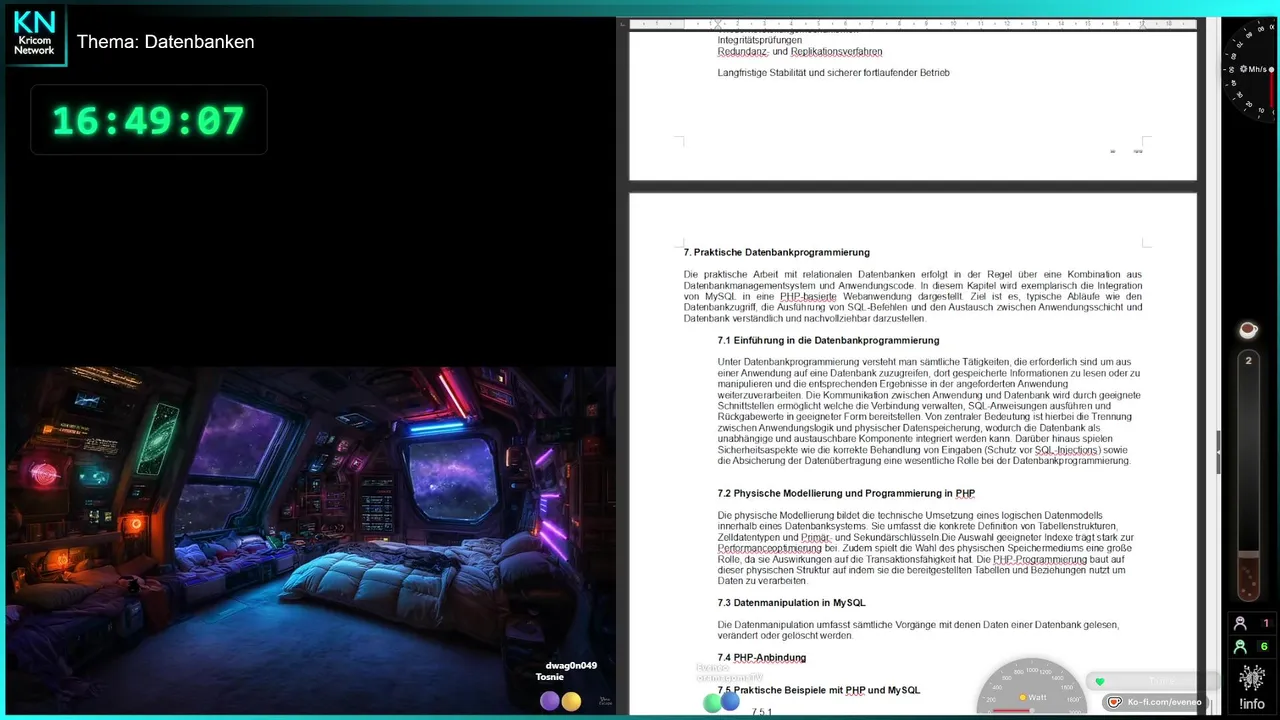Click heading 7.4 PHP-Anbindung
This screenshot has width=1280, height=720.
762,657
